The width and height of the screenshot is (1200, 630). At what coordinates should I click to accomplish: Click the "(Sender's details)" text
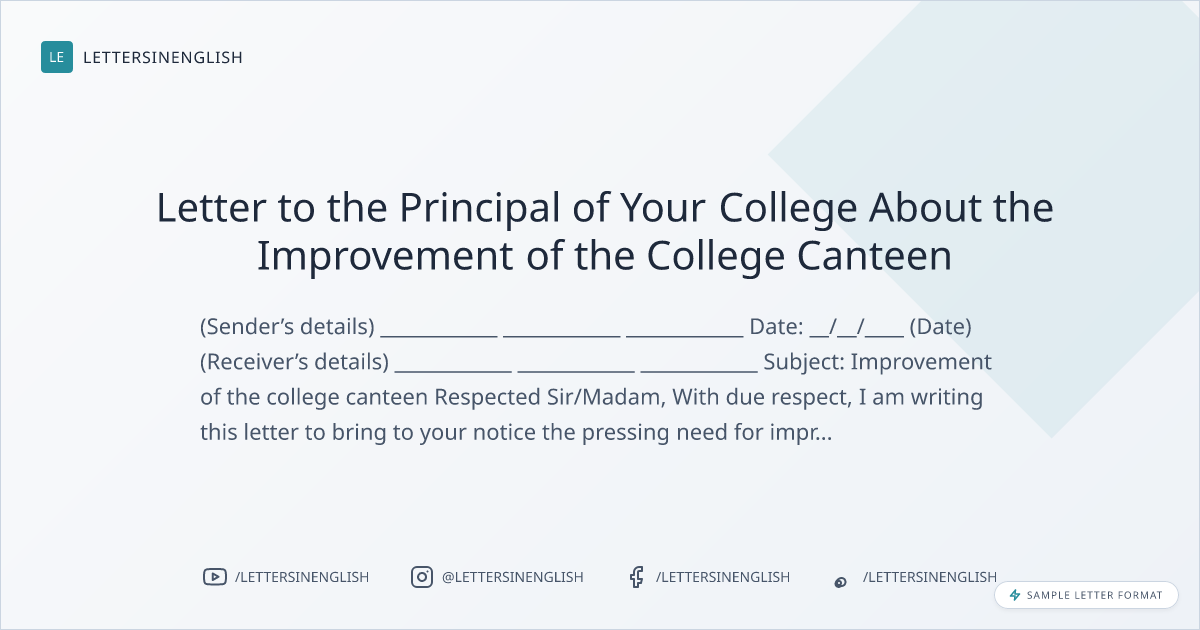(x=287, y=327)
